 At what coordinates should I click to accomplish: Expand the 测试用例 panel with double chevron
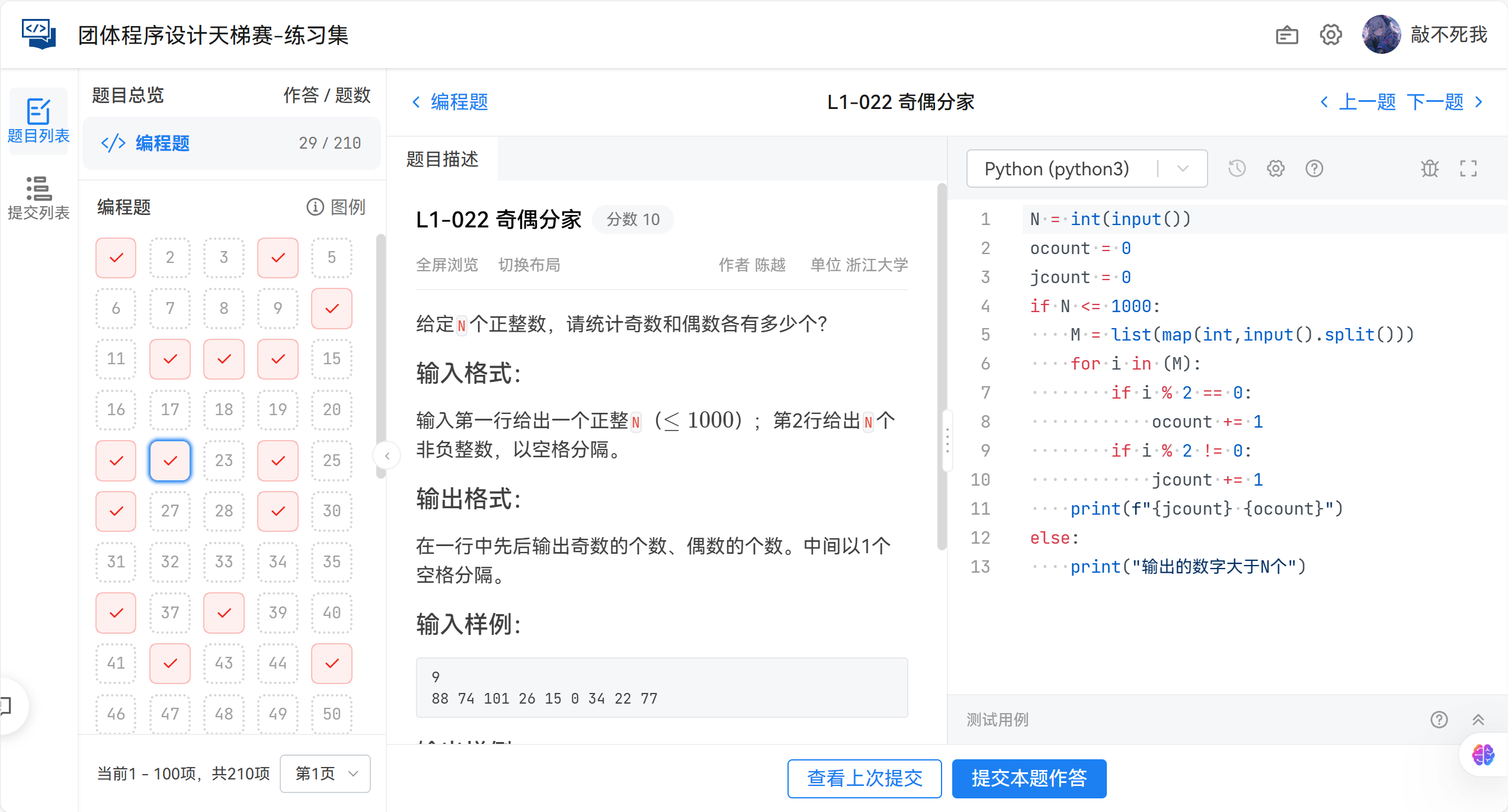click(x=1478, y=720)
